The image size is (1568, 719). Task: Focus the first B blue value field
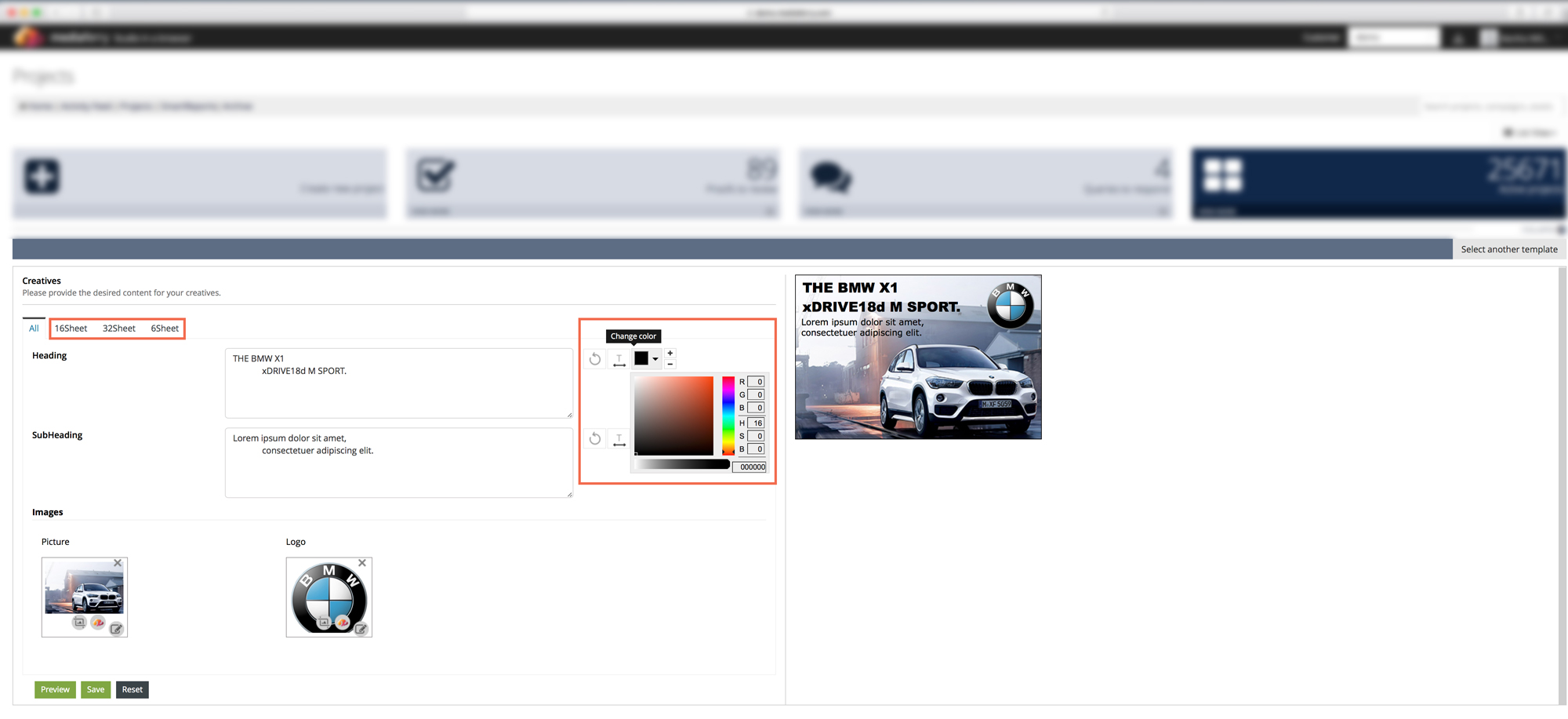coord(757,408)
